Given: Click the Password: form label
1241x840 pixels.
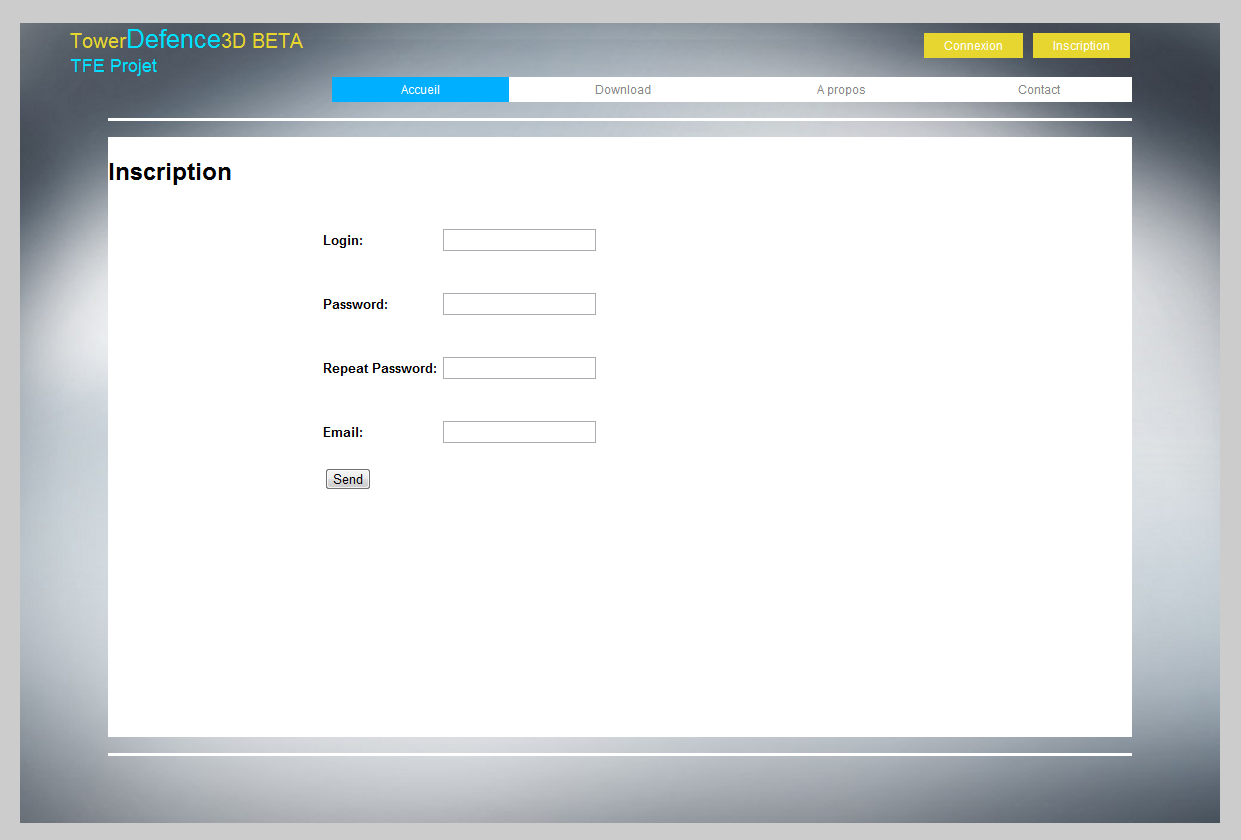Looking at the screenshot, I should click(355, 304).
